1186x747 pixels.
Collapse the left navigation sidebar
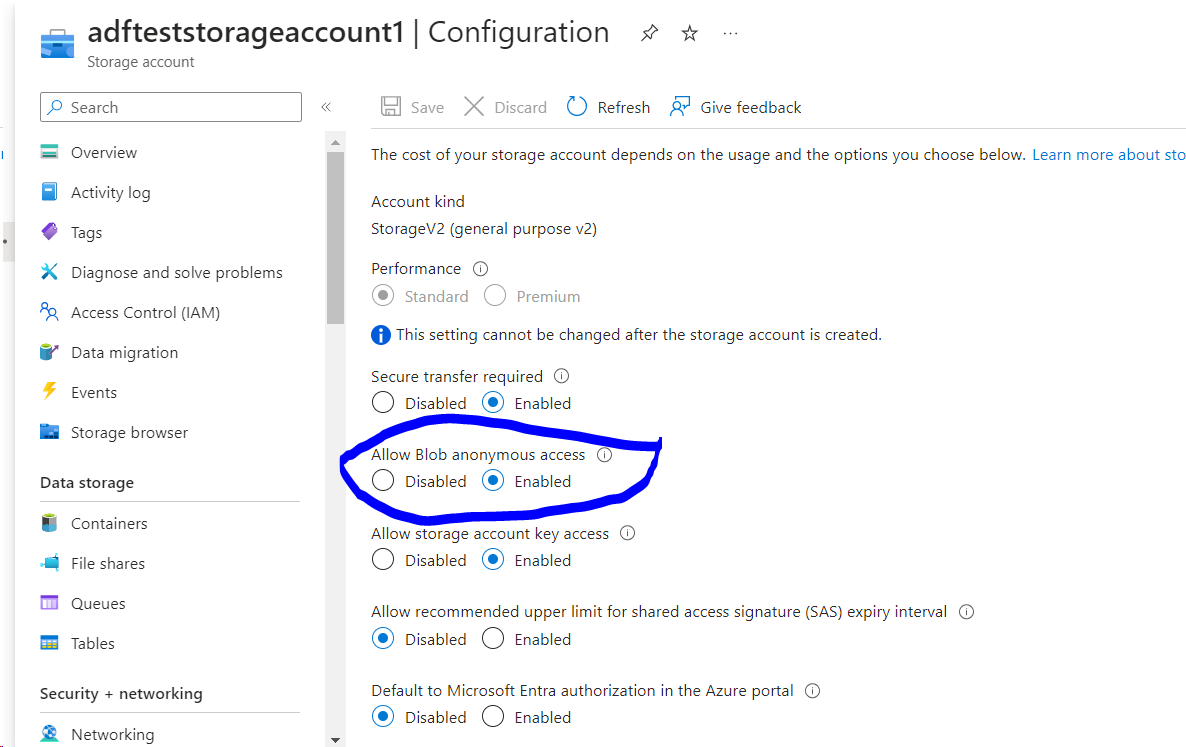point(325,105)
